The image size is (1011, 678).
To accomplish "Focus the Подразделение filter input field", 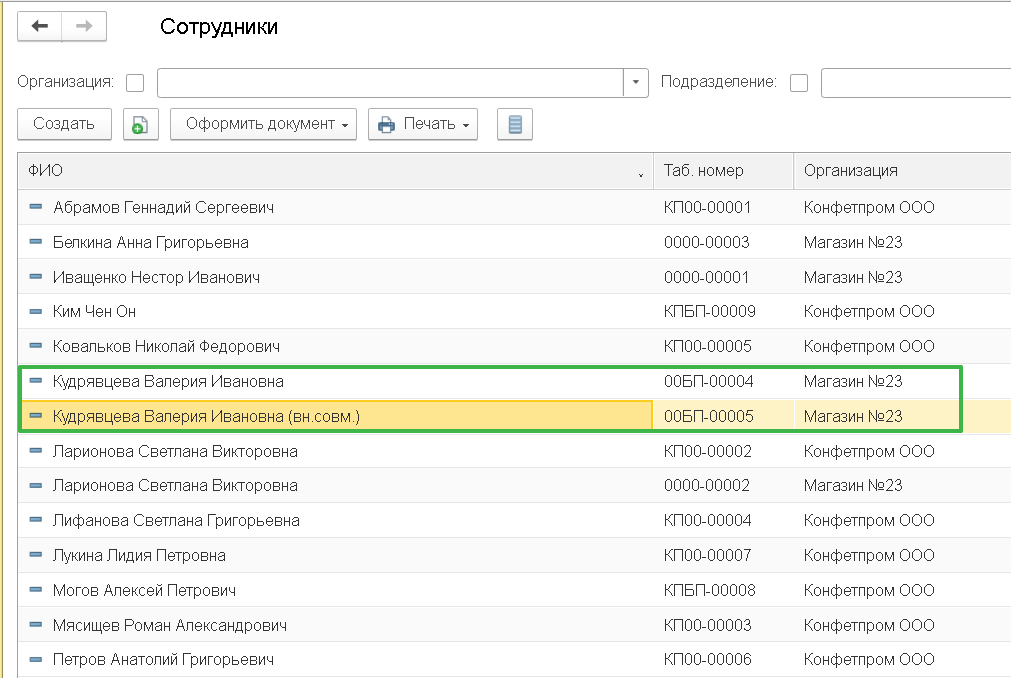I will (916, 82).
